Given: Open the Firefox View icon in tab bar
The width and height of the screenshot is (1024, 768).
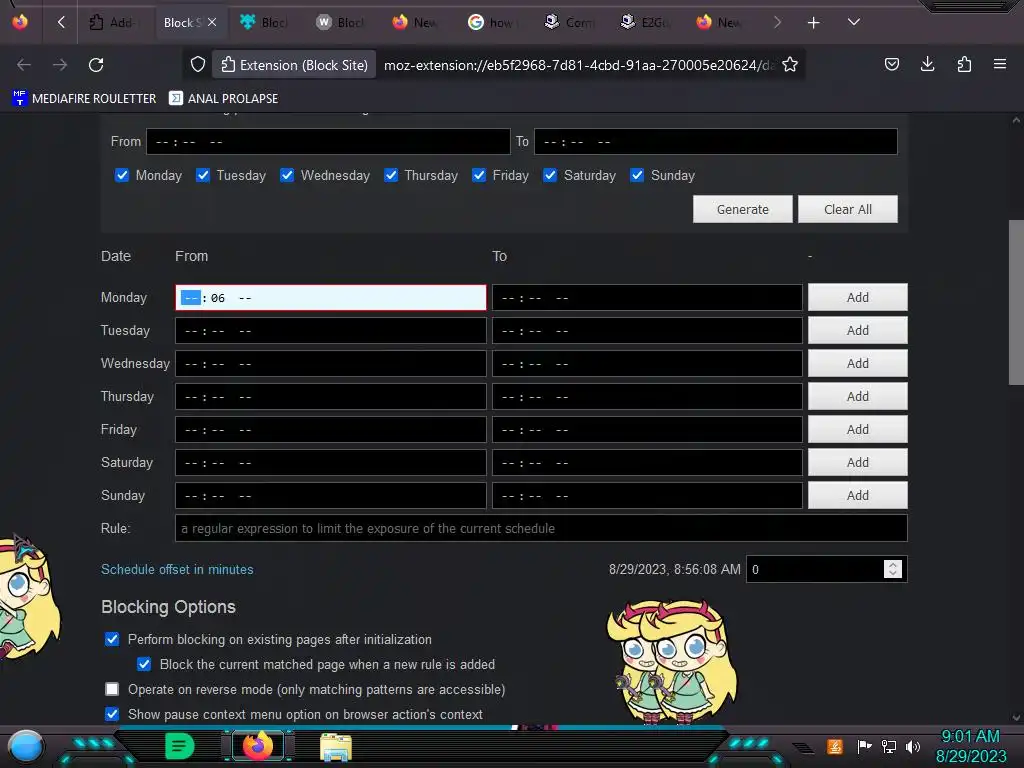Looking at the screenshot, I should 20,22.
